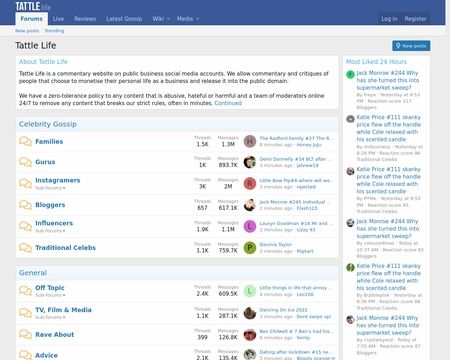
Task: Open 'Davinia Taylor' latest thread
Action: (275, 245)
